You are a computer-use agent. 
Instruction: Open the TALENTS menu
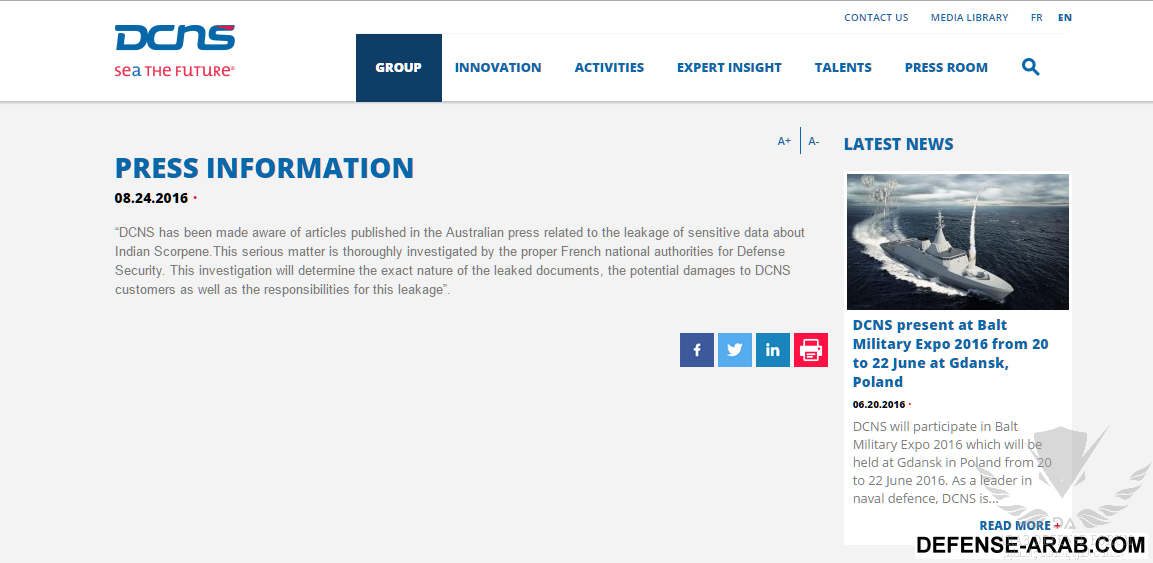point(843,68)
